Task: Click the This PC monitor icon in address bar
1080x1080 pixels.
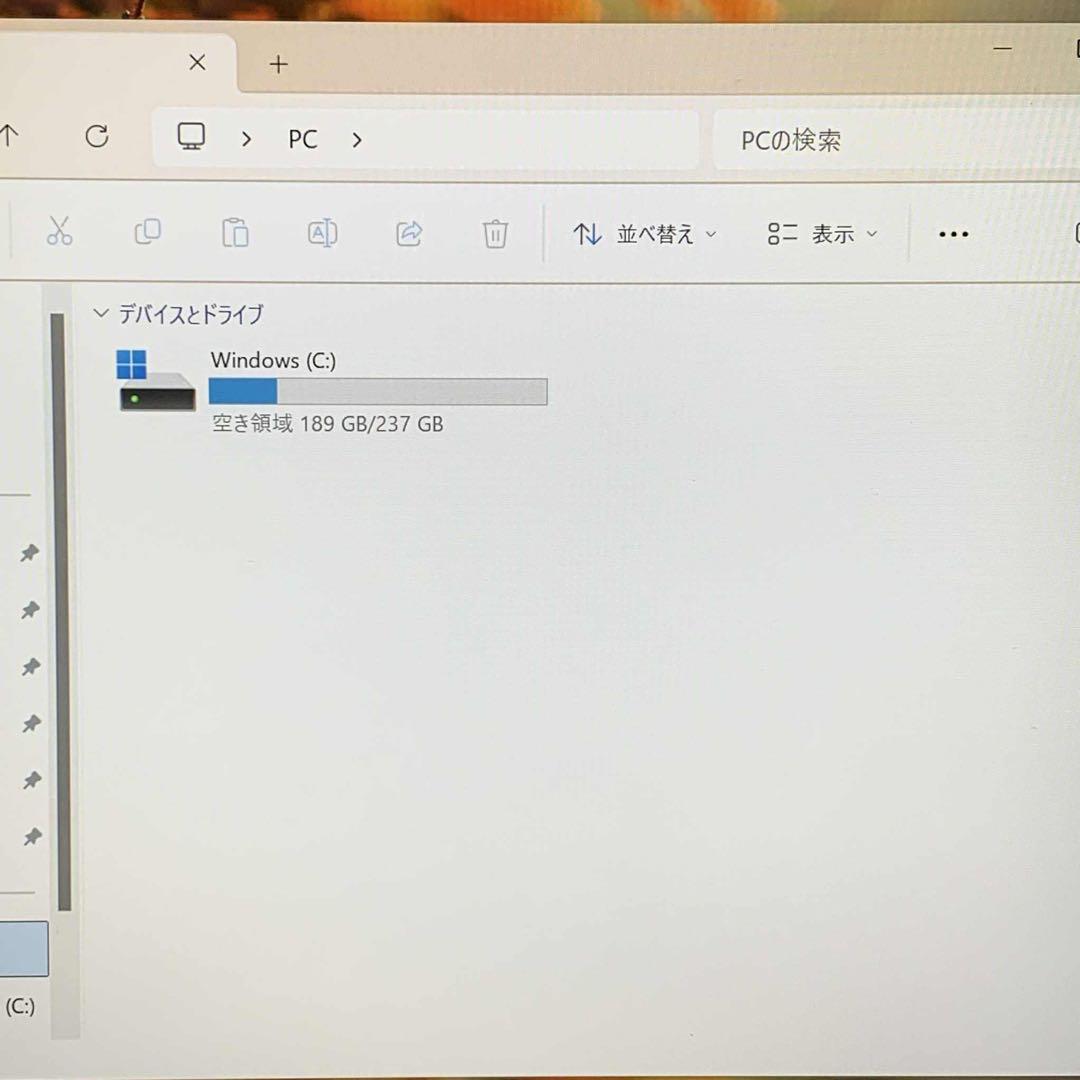Action: [x=190, y=137]
